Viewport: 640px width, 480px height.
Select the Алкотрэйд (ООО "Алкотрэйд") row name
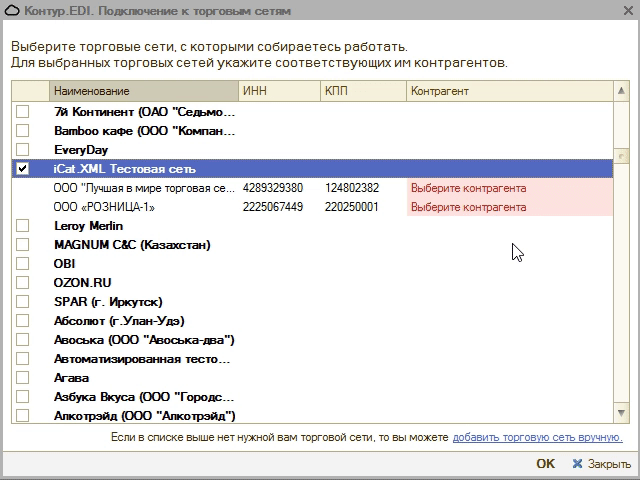click(x=144, y=416)
